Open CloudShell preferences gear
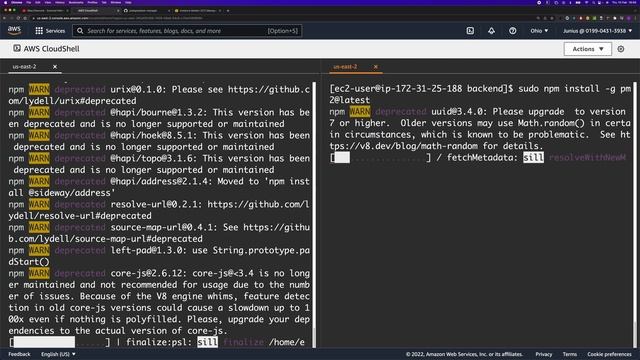 point(621,49)
